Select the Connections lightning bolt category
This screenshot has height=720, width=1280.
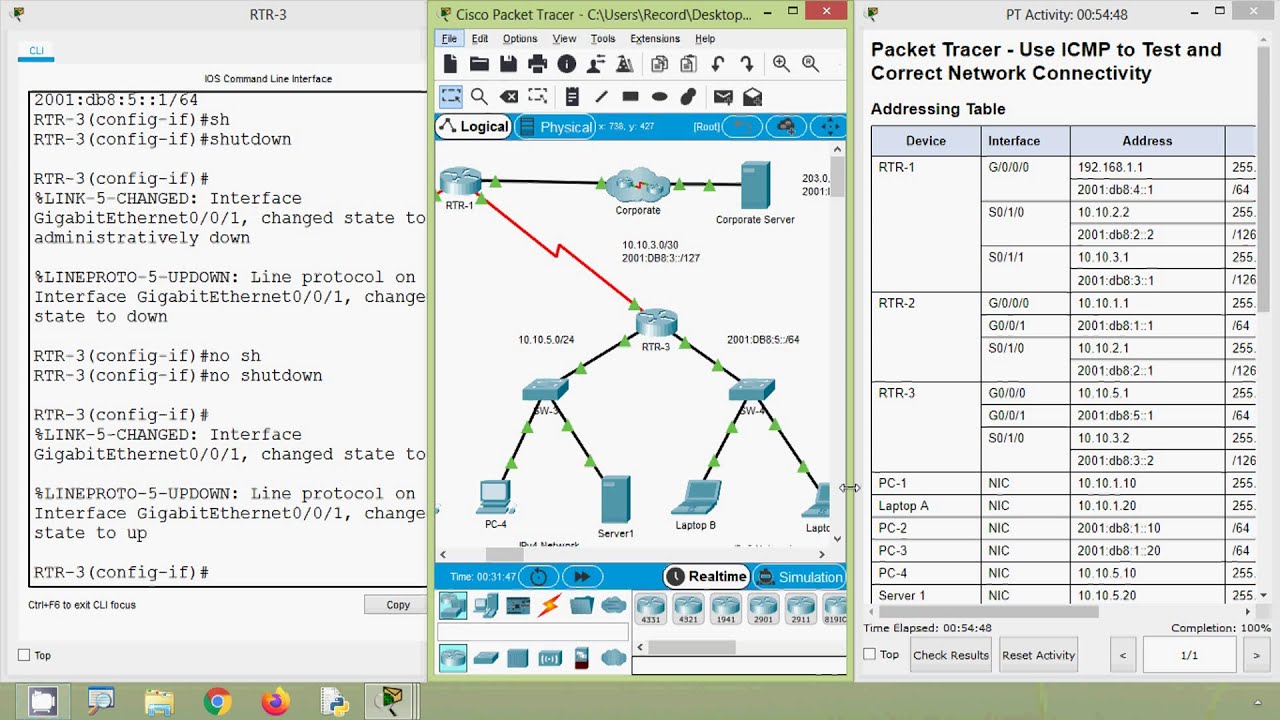[549, 605]
